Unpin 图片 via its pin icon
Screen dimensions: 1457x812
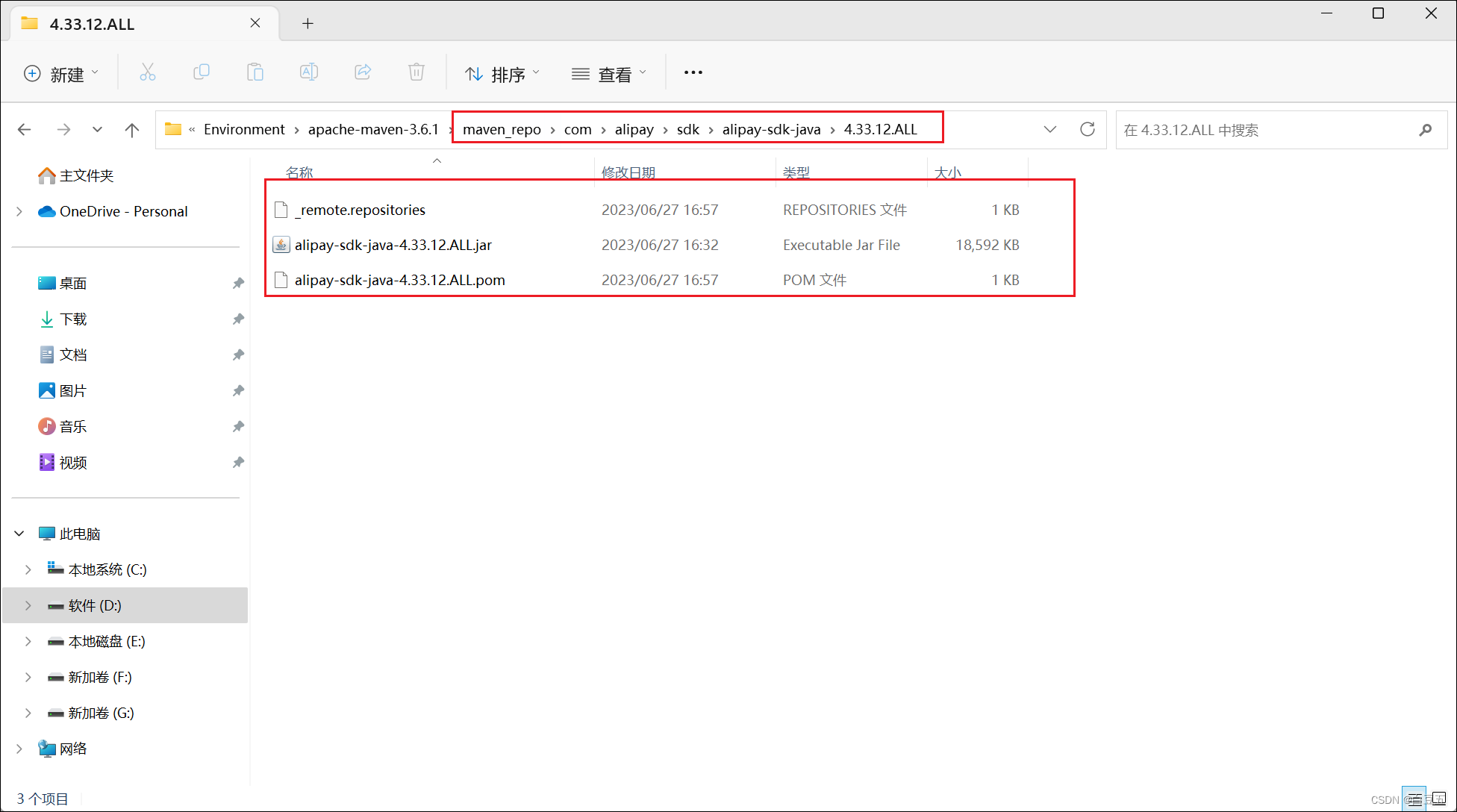pos(238,390)
